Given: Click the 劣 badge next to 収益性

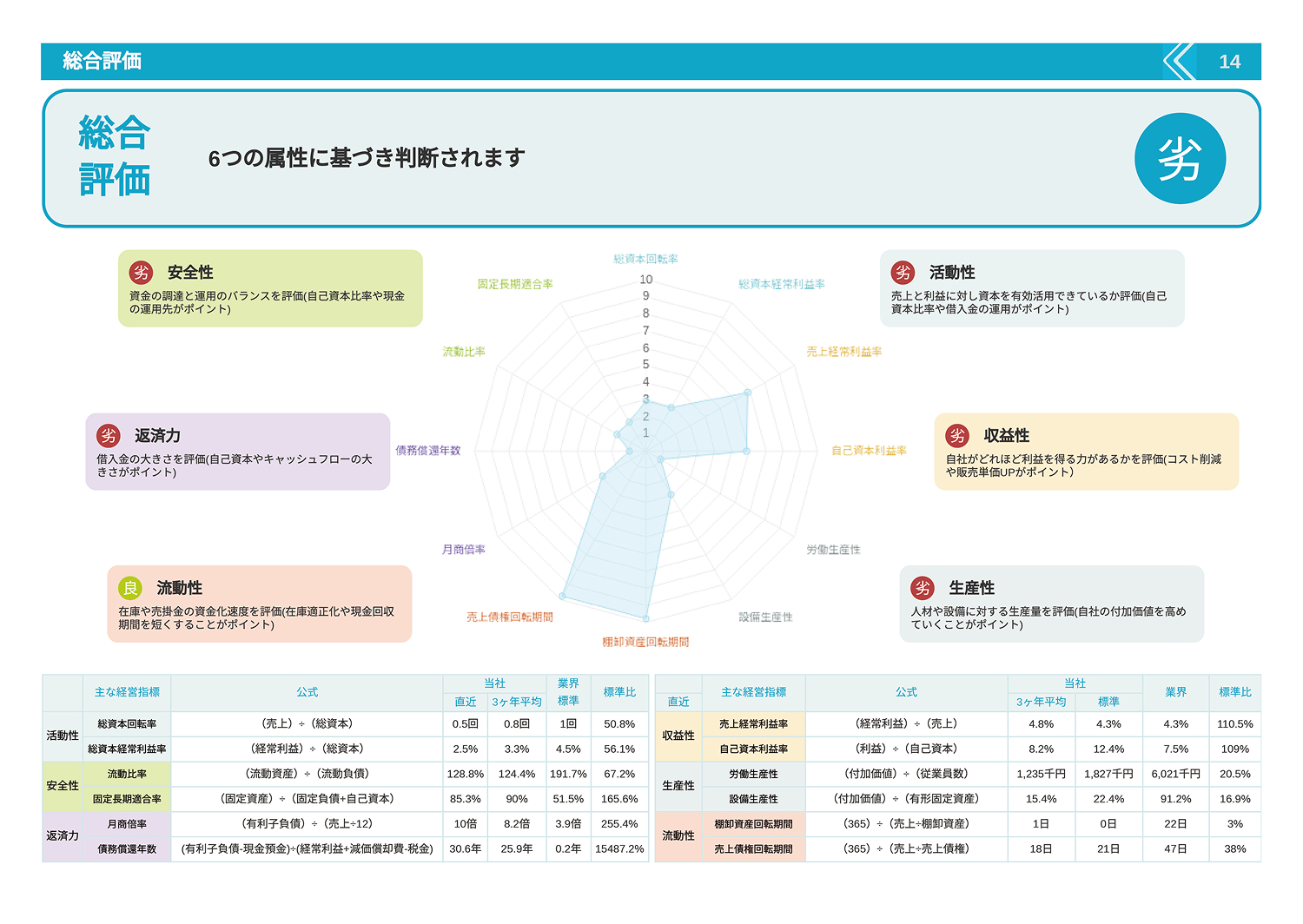Looking at the screenshot, I should (956, 437).
